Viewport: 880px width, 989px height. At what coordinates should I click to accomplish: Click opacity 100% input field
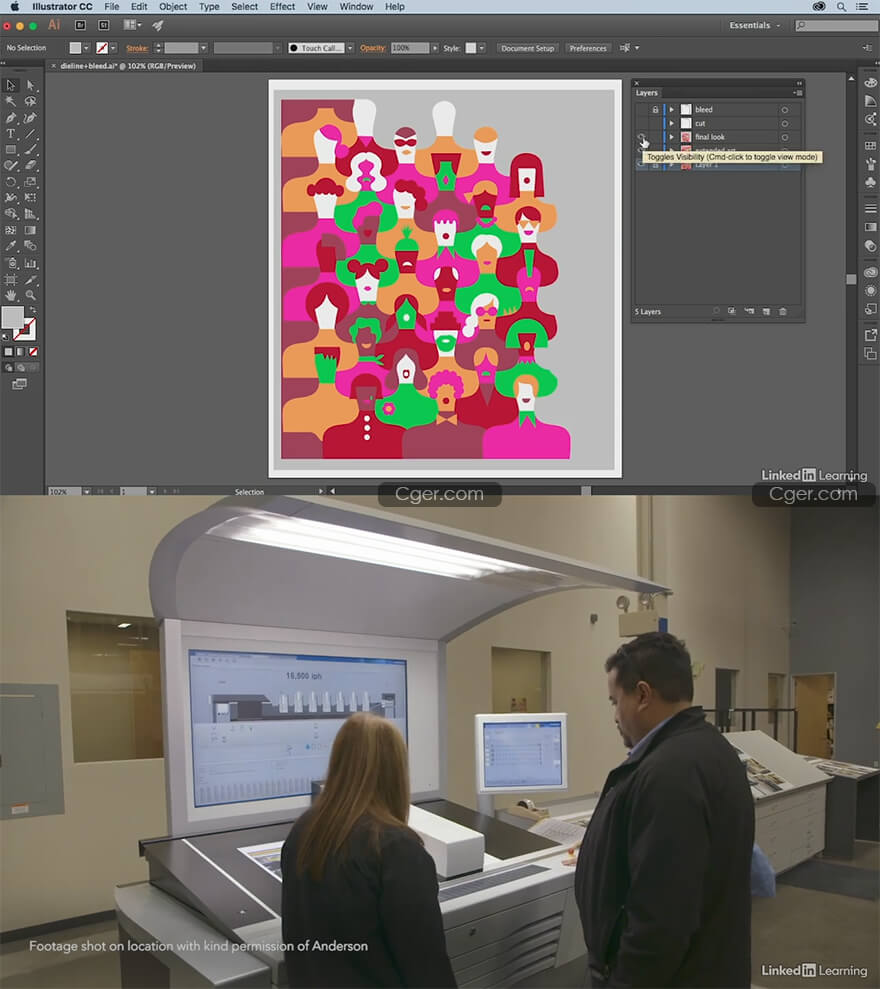(x=410, y=48)
